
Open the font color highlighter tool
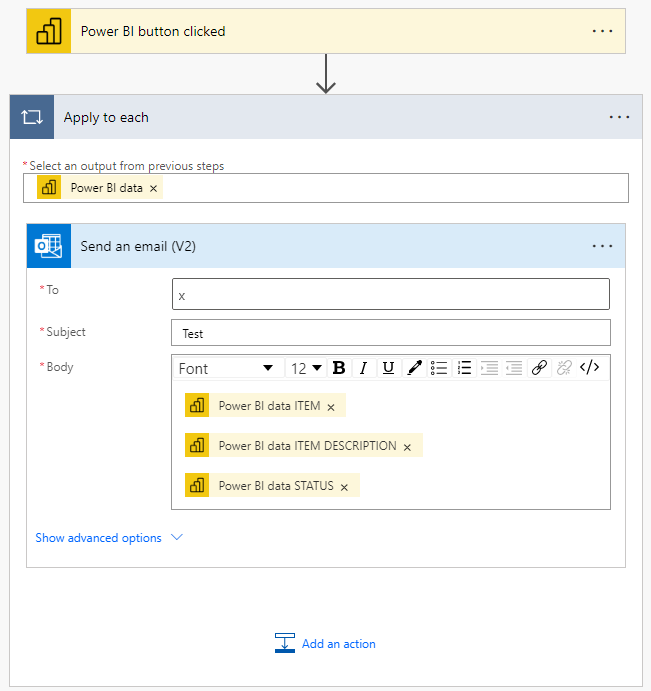tap(414, 368)
